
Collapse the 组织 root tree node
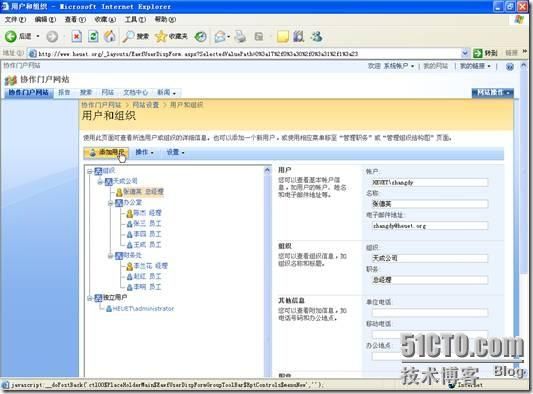90,171
